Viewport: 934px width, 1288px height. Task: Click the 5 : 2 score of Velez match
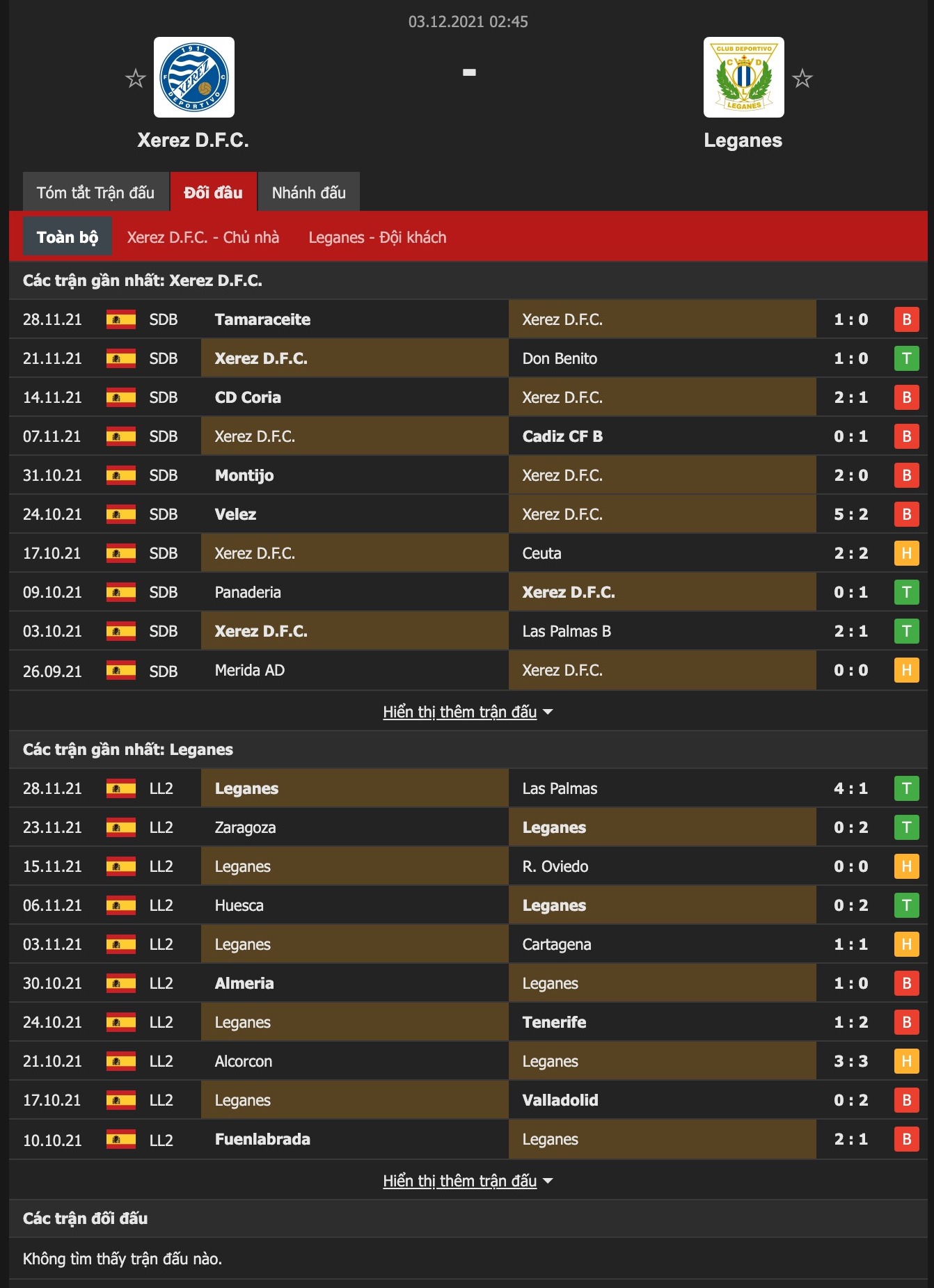coord(851,514)
